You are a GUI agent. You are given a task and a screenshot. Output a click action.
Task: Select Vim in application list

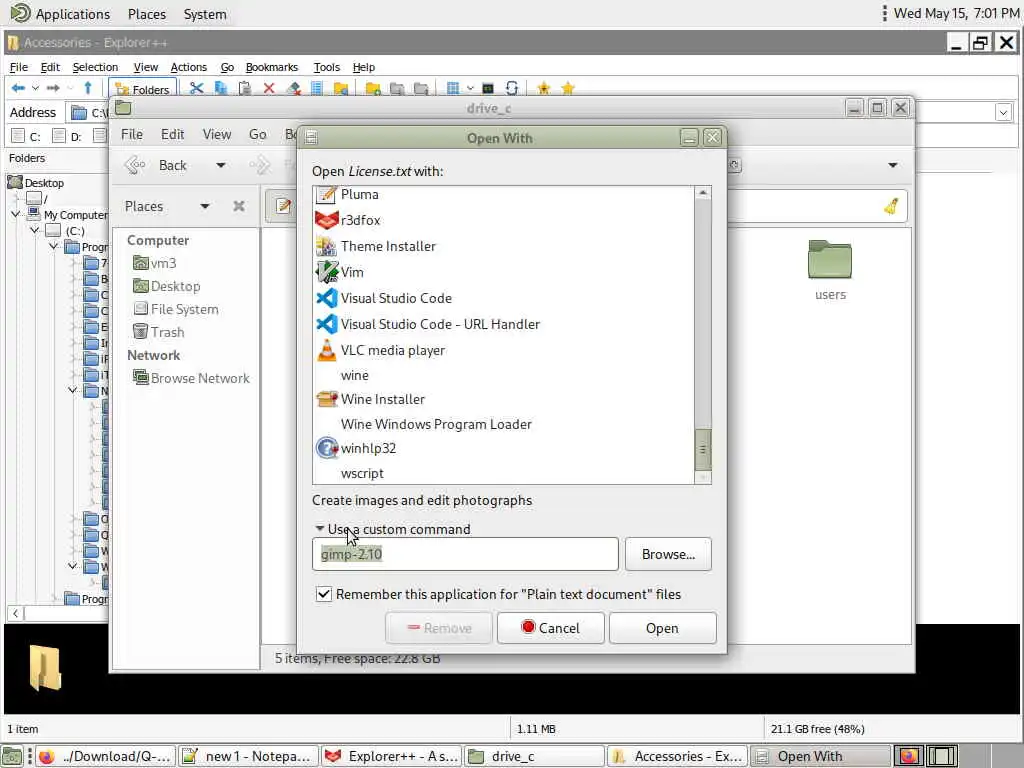pos(504,272)
